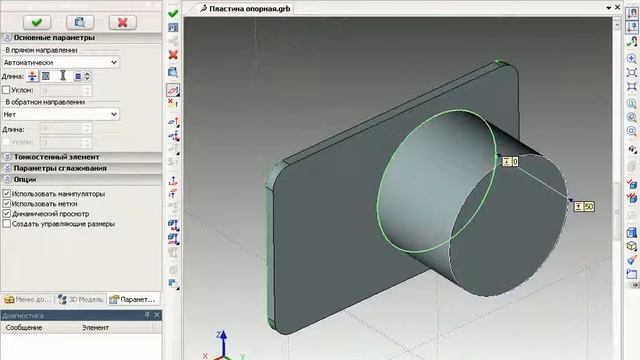
Task: Click the Сообщение column header
Action: point(24,328)
